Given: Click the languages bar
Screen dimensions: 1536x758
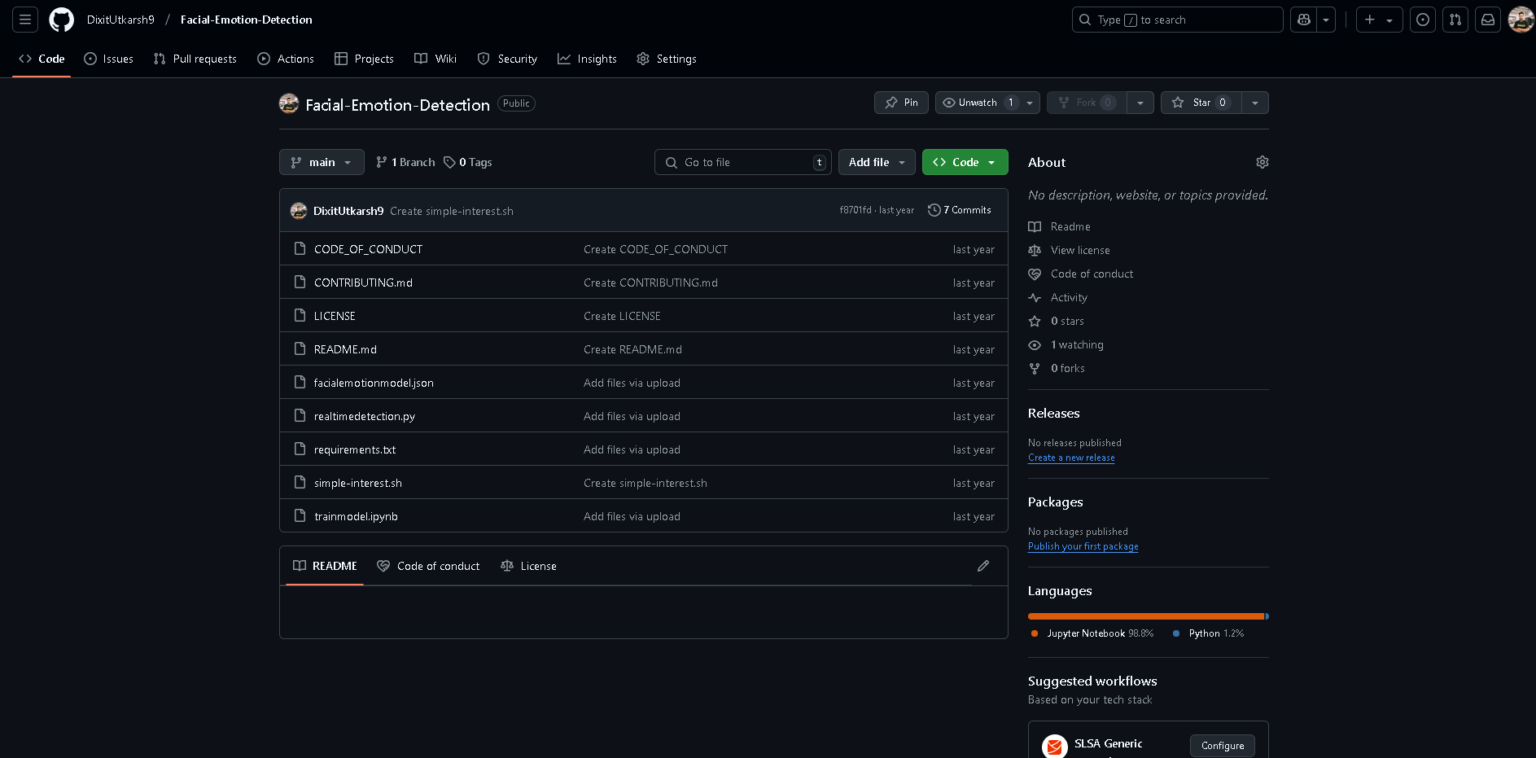Looking at the screenshot, I should click(1148, 616).
